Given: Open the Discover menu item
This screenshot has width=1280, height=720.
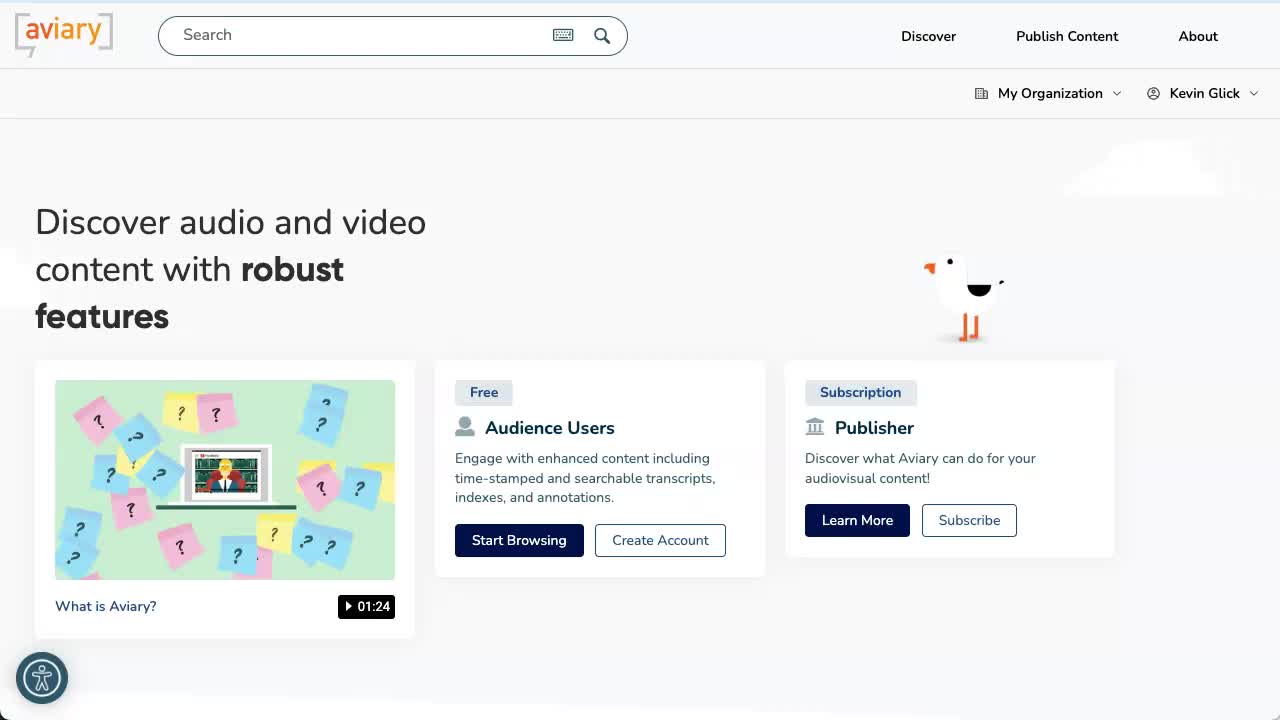Looking at the screenshot, I should tap(928, 36).
